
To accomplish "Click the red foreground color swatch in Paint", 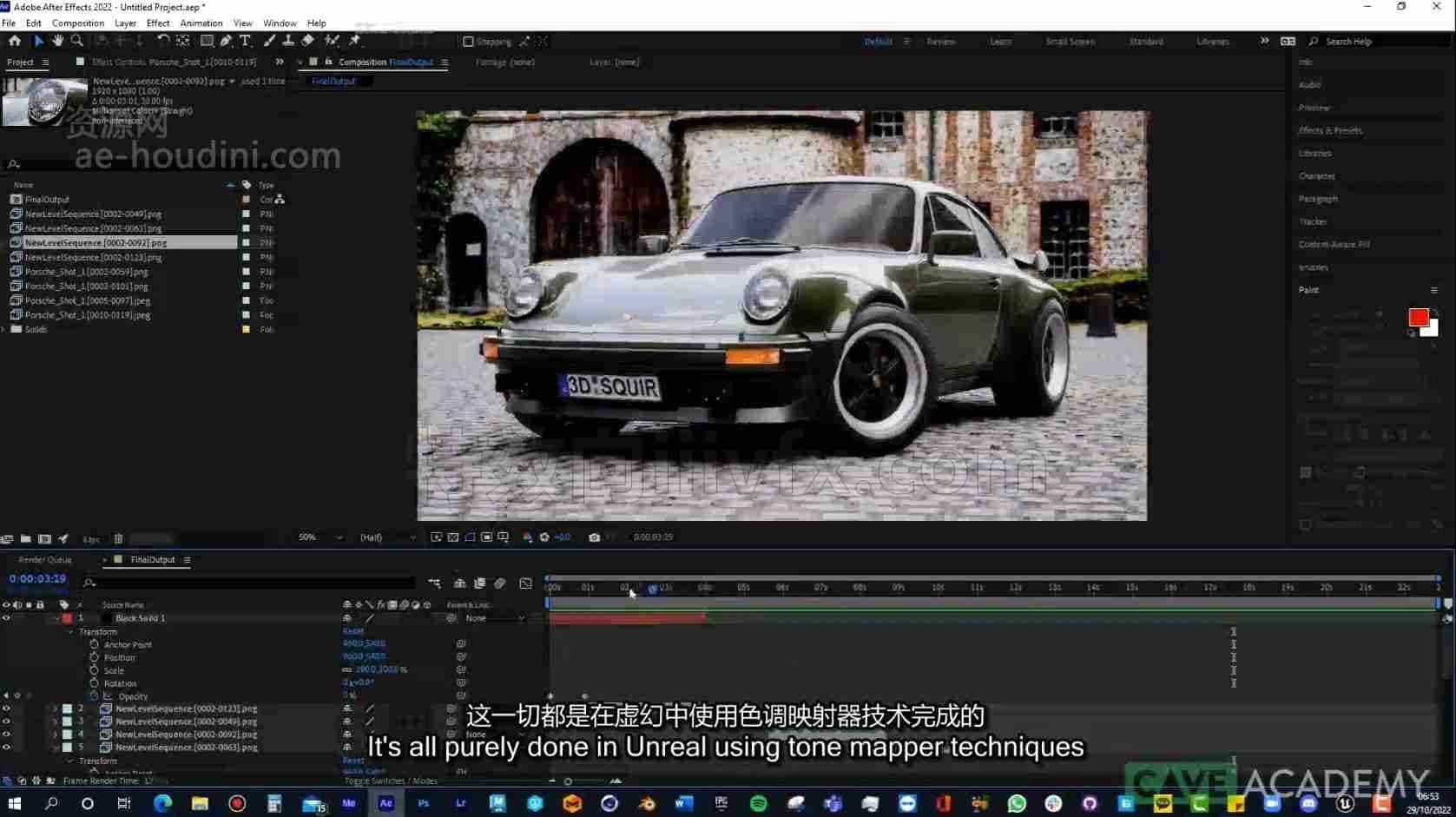I will [1418, 318].
